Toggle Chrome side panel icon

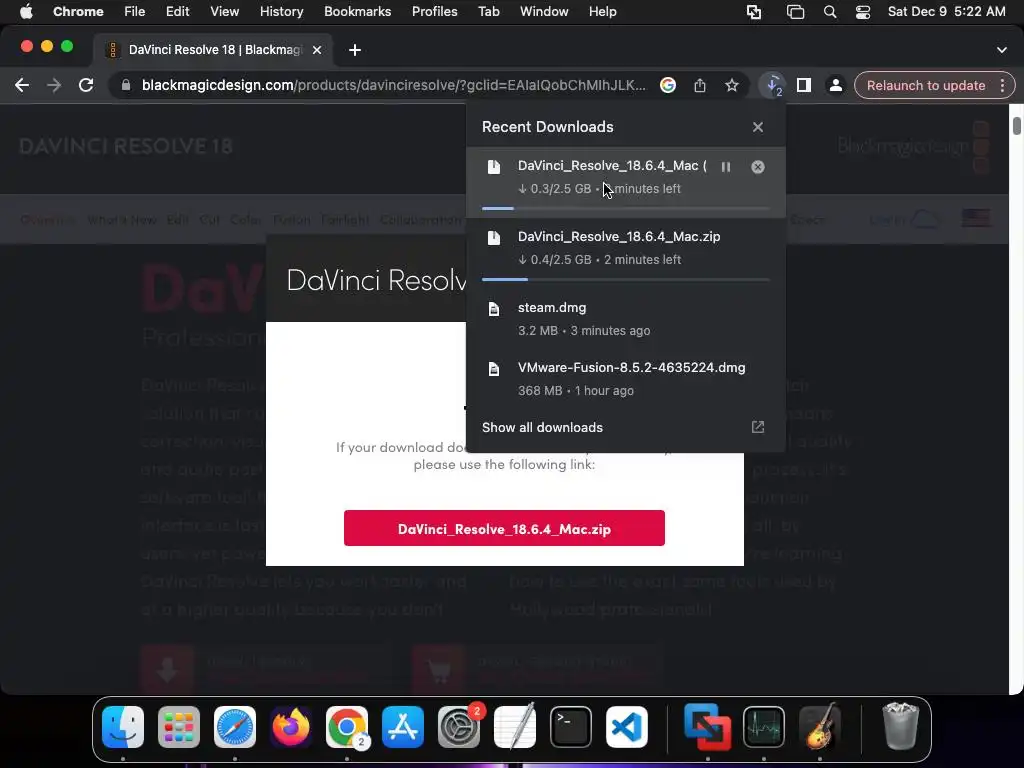click(804, 86)
